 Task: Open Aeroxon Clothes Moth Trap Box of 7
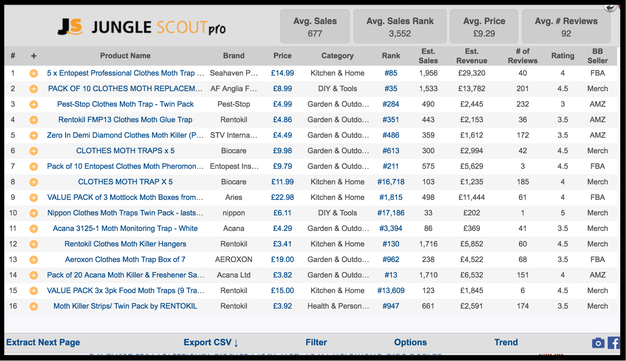coord(125,259)
